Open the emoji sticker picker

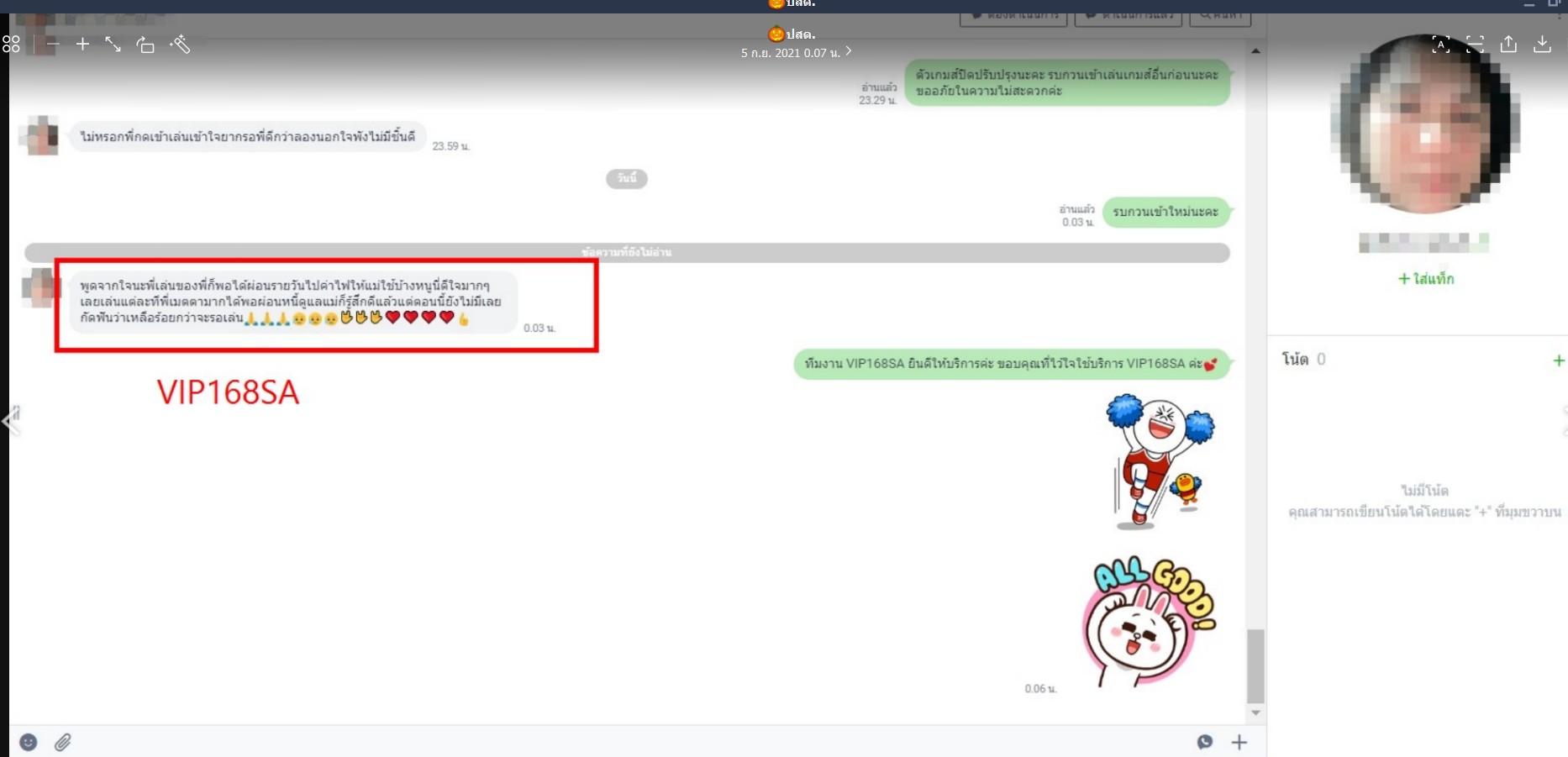click(x=29, y=742)
